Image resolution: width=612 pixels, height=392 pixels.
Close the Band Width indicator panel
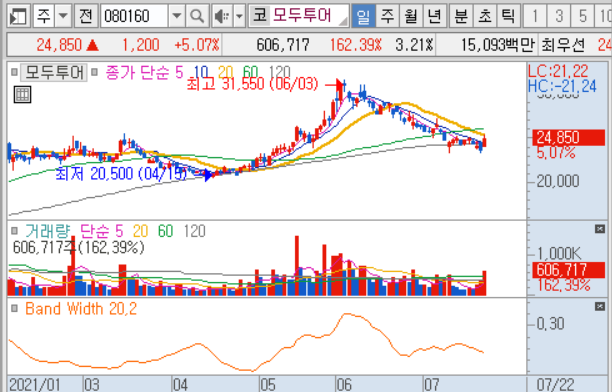coord(600,306)
